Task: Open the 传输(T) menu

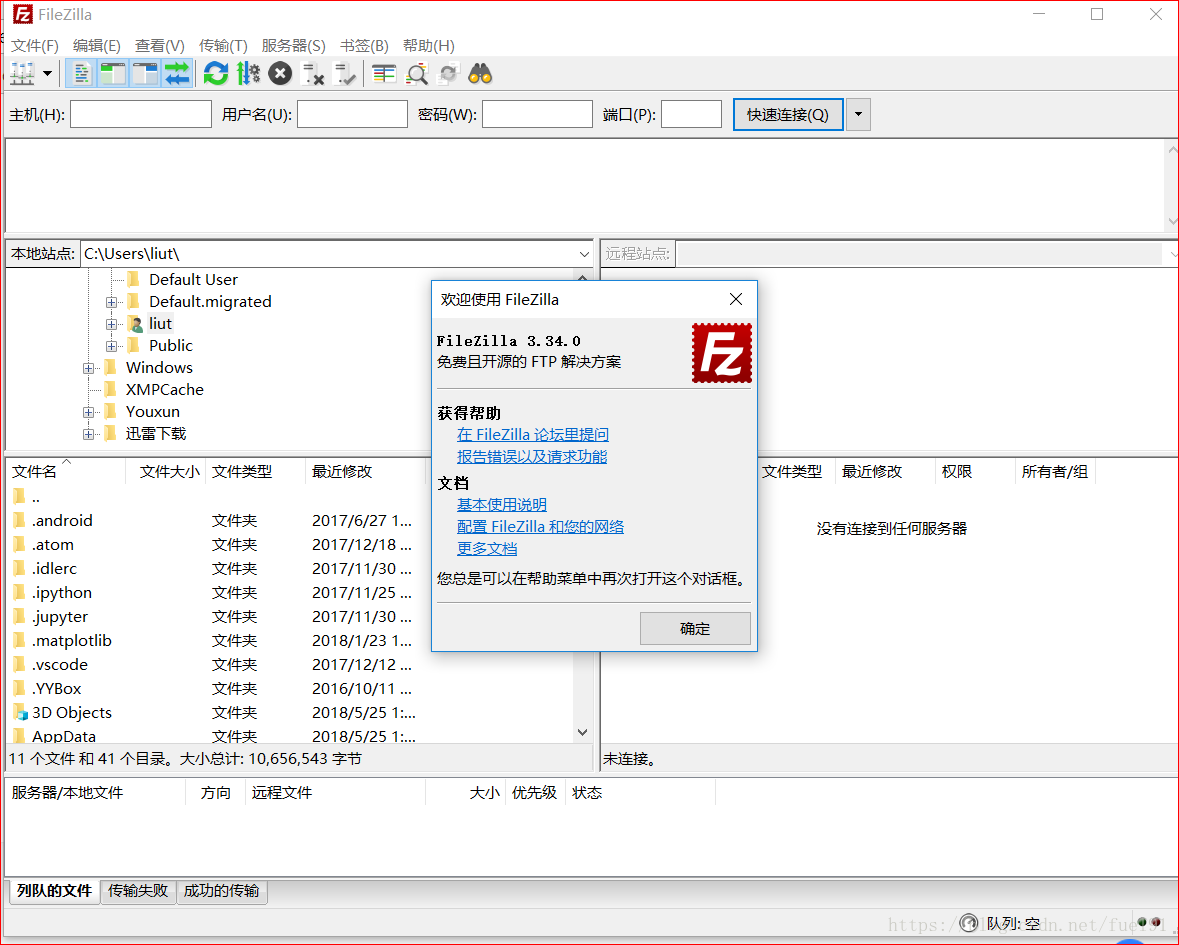Action: (223, 46)
